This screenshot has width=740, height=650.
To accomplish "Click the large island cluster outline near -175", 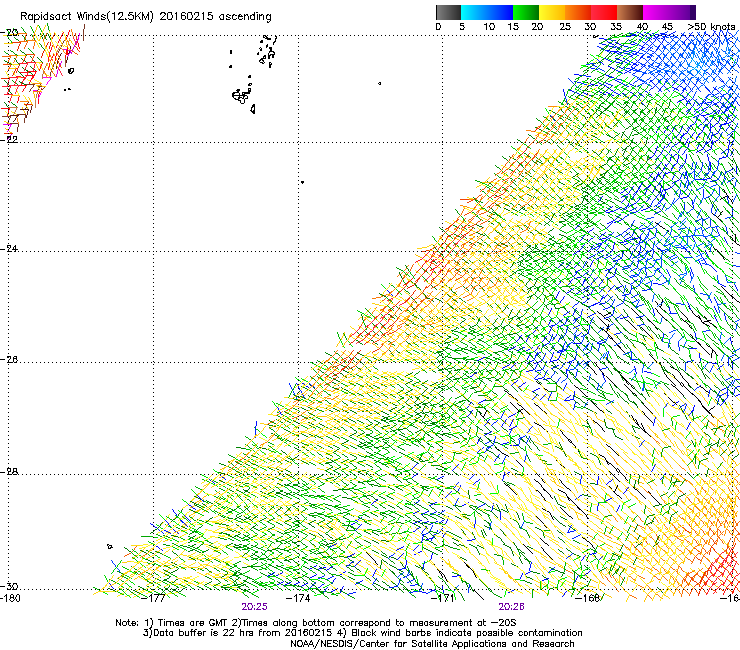I will coord(241,96).
